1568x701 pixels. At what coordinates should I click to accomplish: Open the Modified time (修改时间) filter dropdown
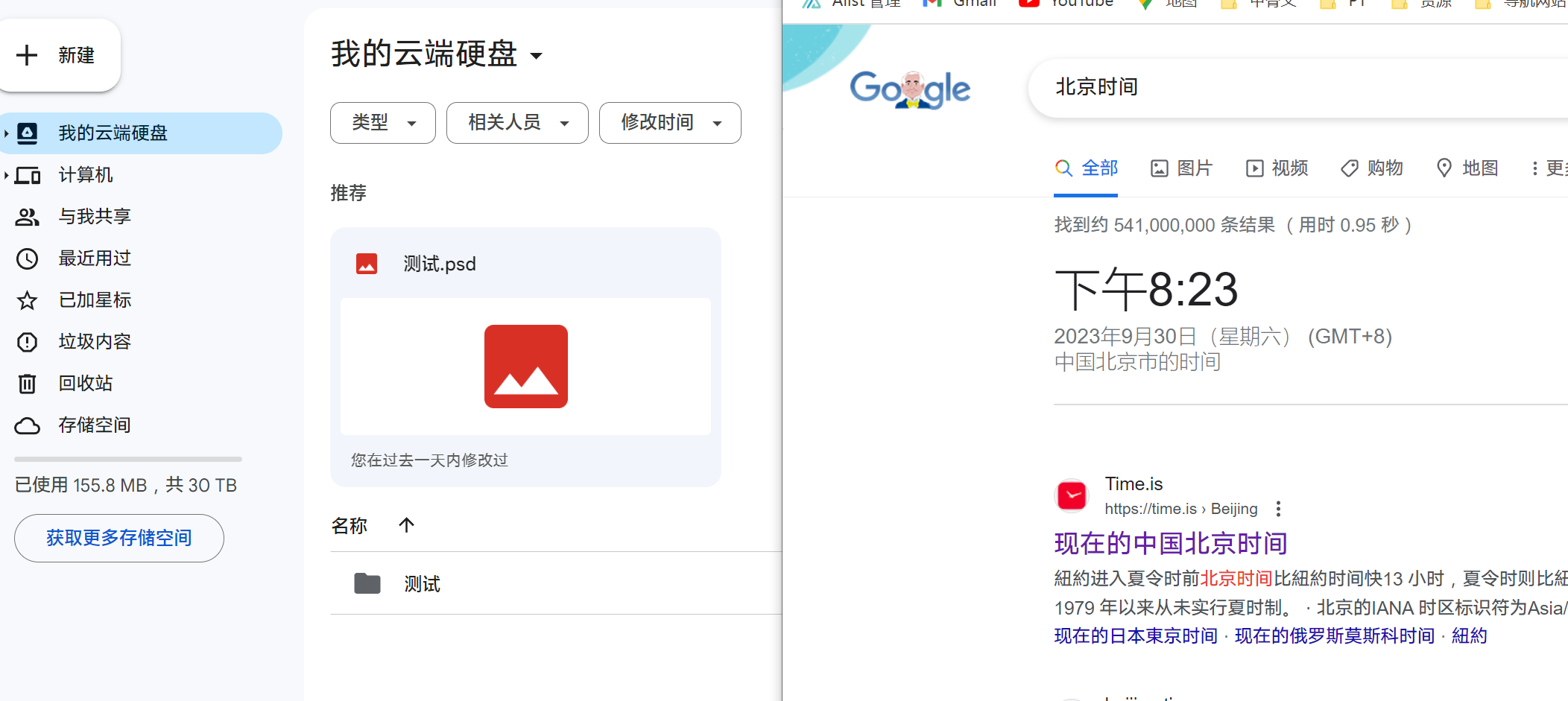pyautogui.click(x=670, y=123)
